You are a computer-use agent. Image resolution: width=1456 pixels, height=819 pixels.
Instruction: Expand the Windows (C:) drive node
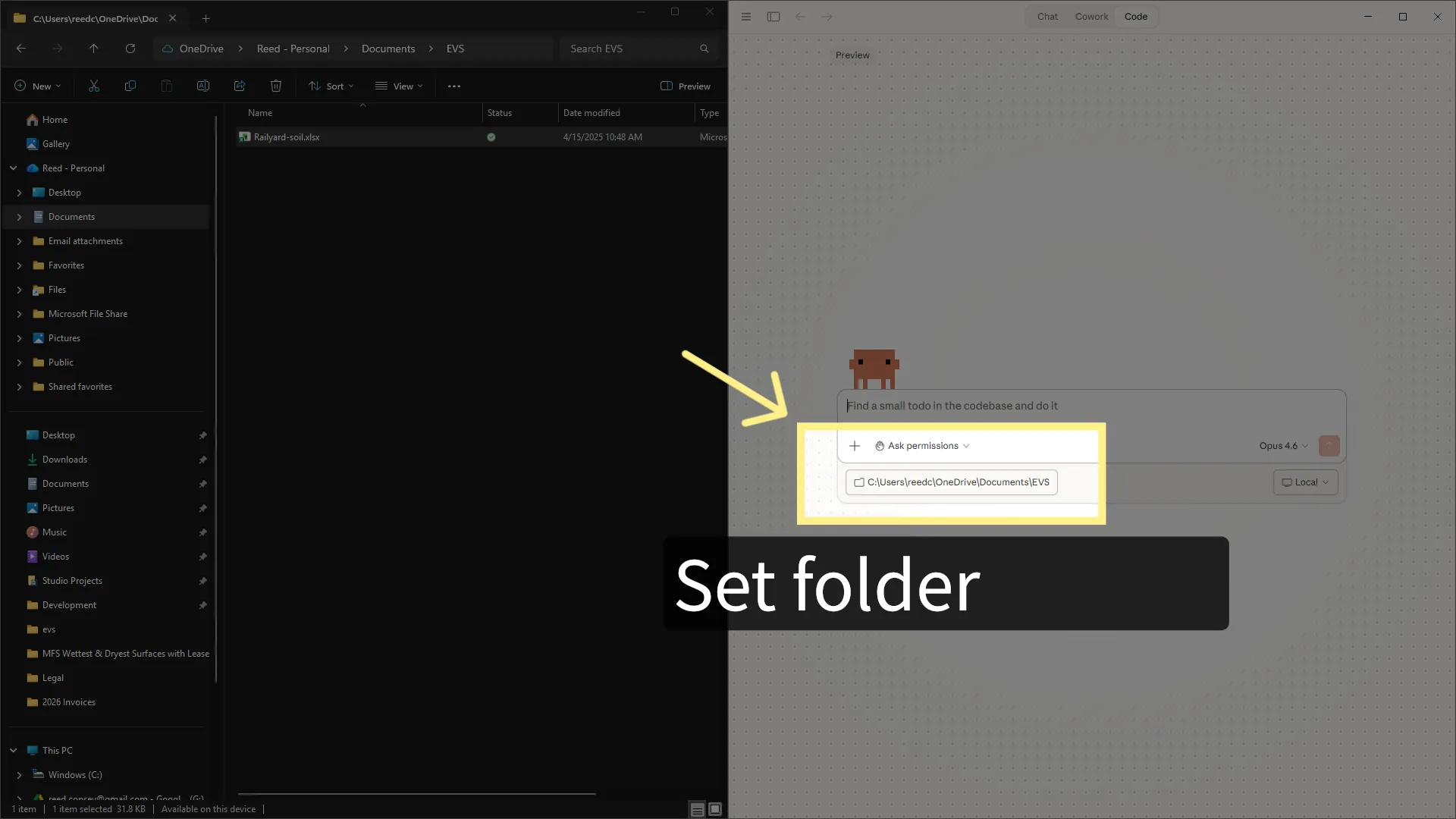pyautogui.click(x=20, y=775)
